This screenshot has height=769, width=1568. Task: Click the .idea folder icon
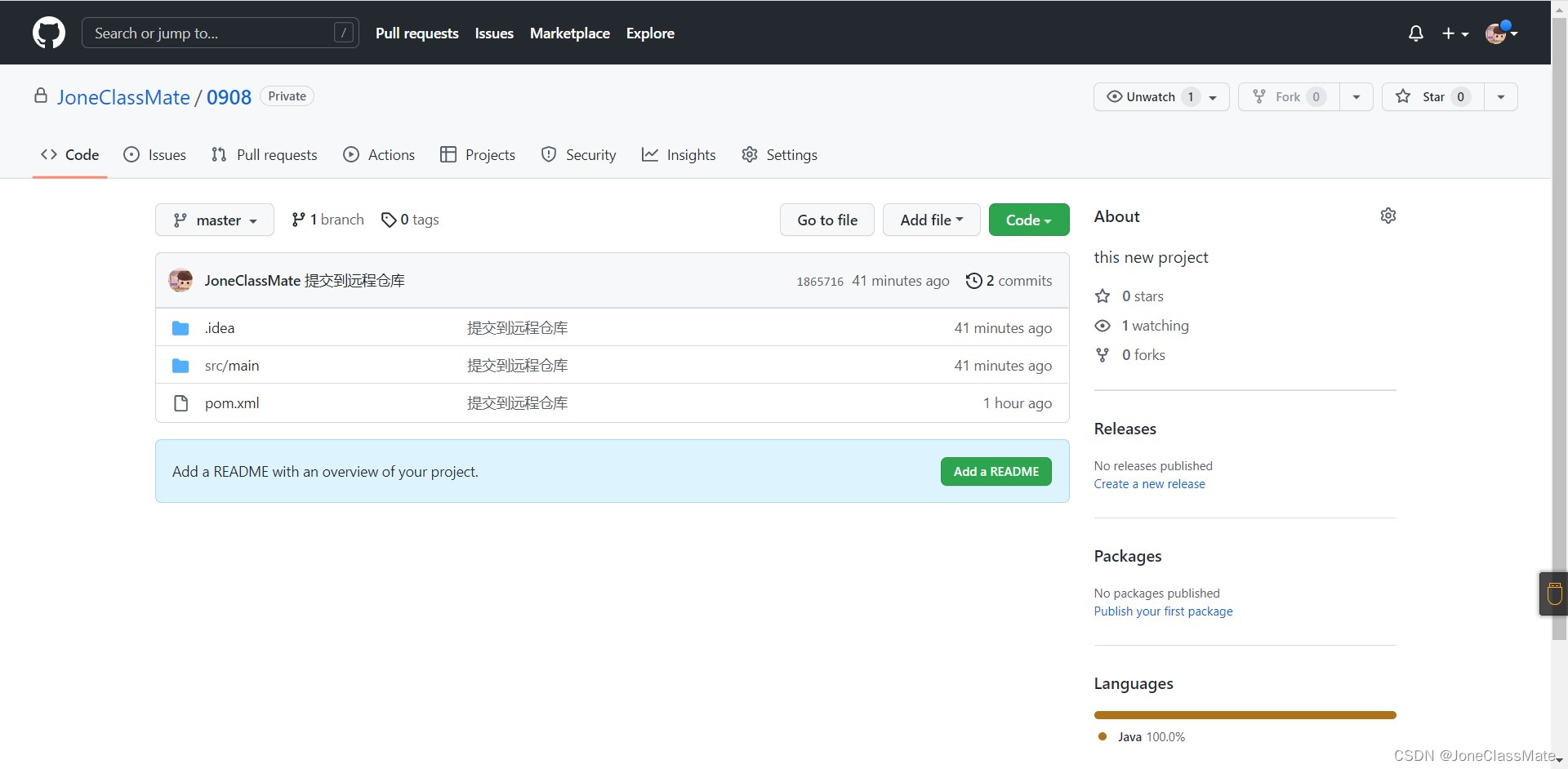click(180, 328)
